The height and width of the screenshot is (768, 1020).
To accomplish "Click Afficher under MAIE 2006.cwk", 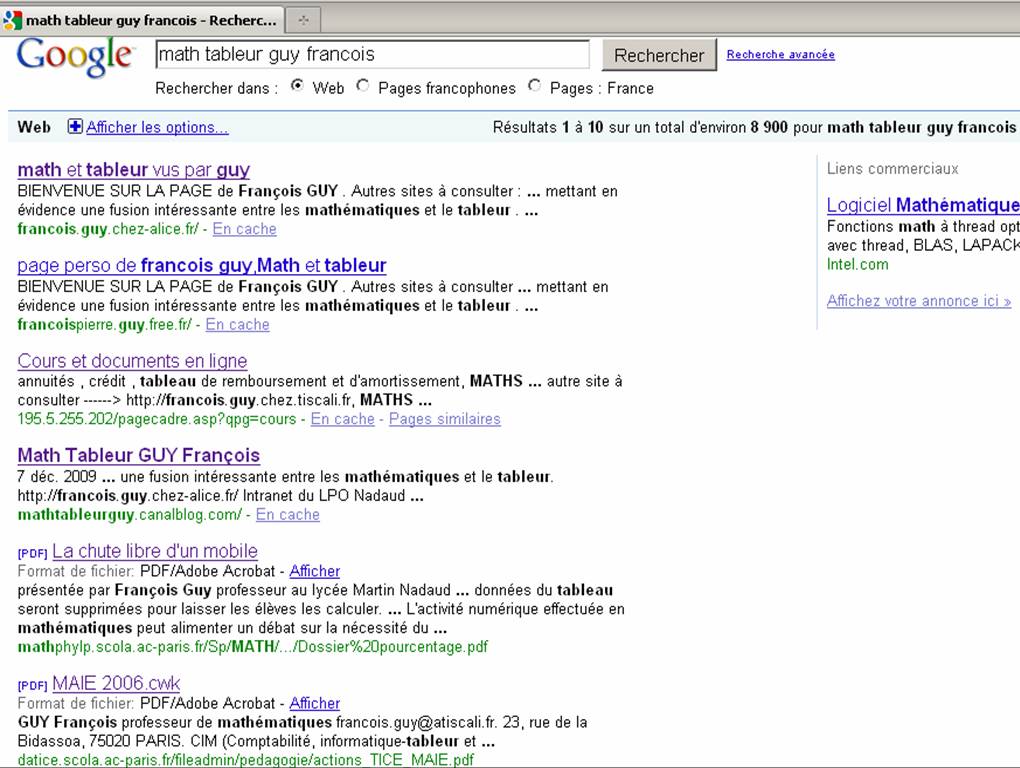I will [x=315, y=703].
